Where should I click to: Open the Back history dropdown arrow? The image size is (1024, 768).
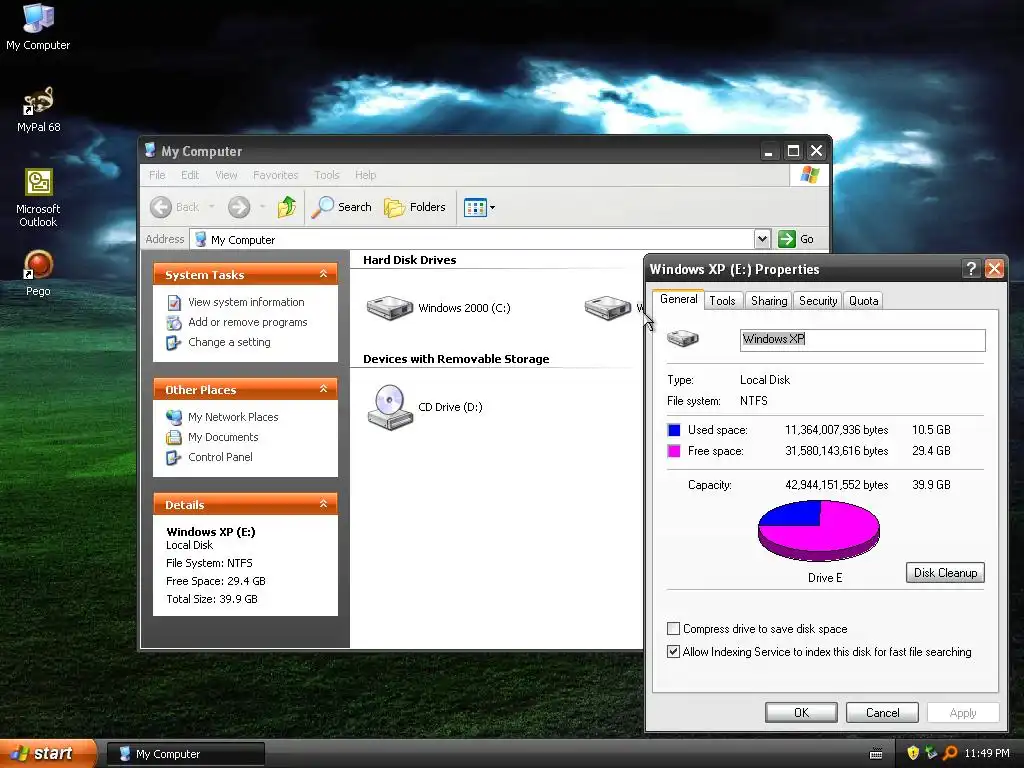click(212, 207)
